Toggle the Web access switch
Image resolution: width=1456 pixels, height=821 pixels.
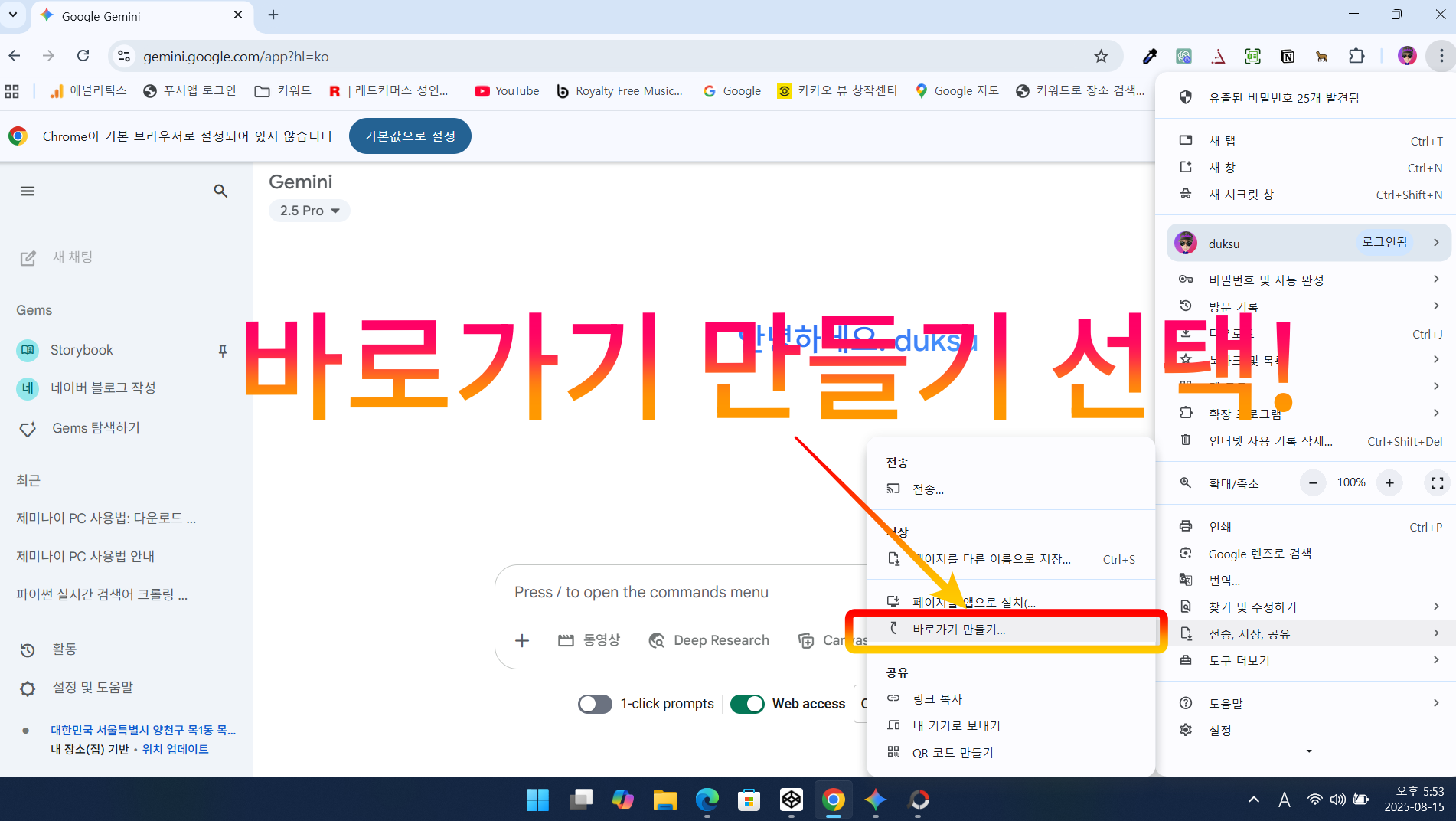pos(747,704)
